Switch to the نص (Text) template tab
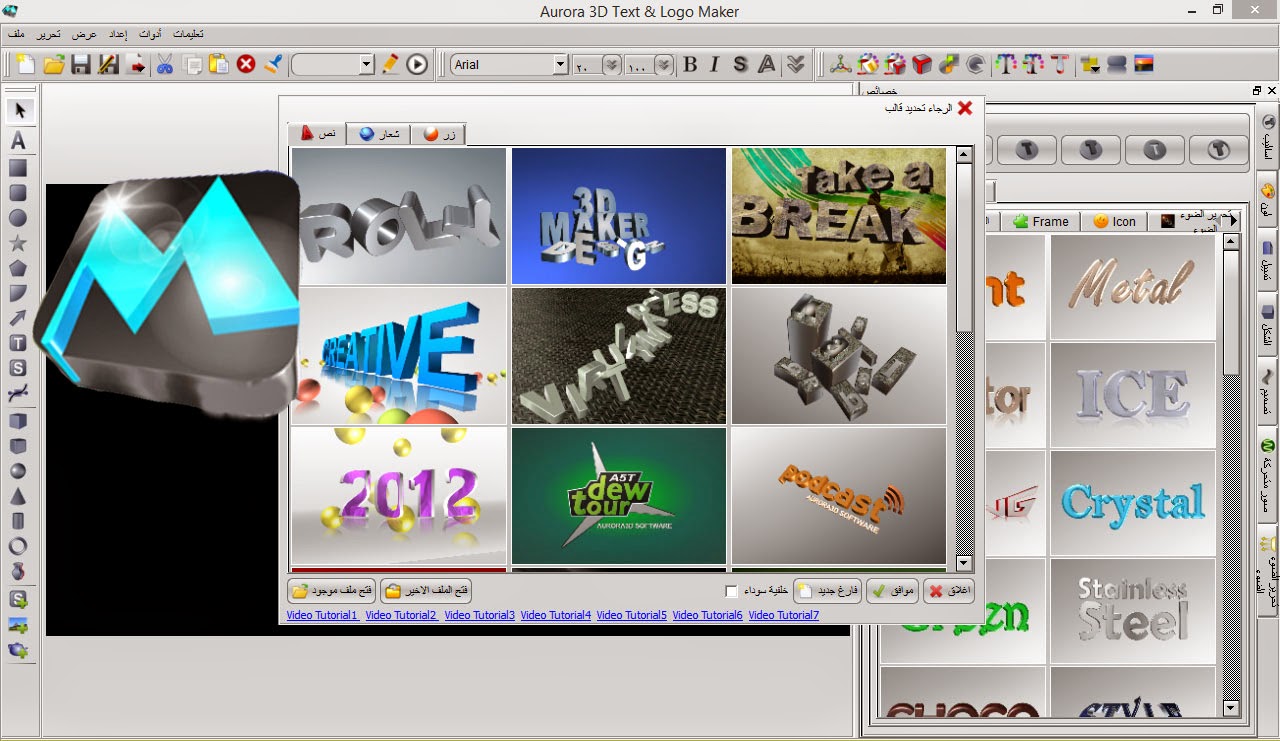This screenshot has width=1280, height=741. coord(317,133)
